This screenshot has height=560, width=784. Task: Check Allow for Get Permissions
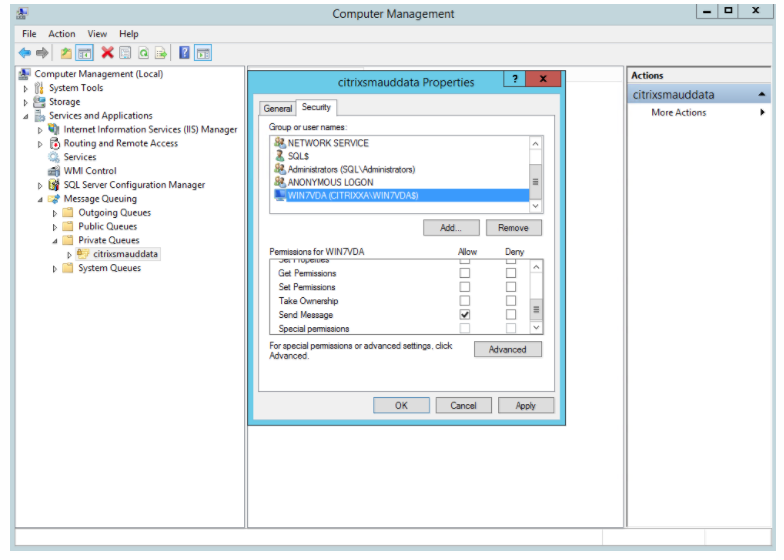coord(464,273)
